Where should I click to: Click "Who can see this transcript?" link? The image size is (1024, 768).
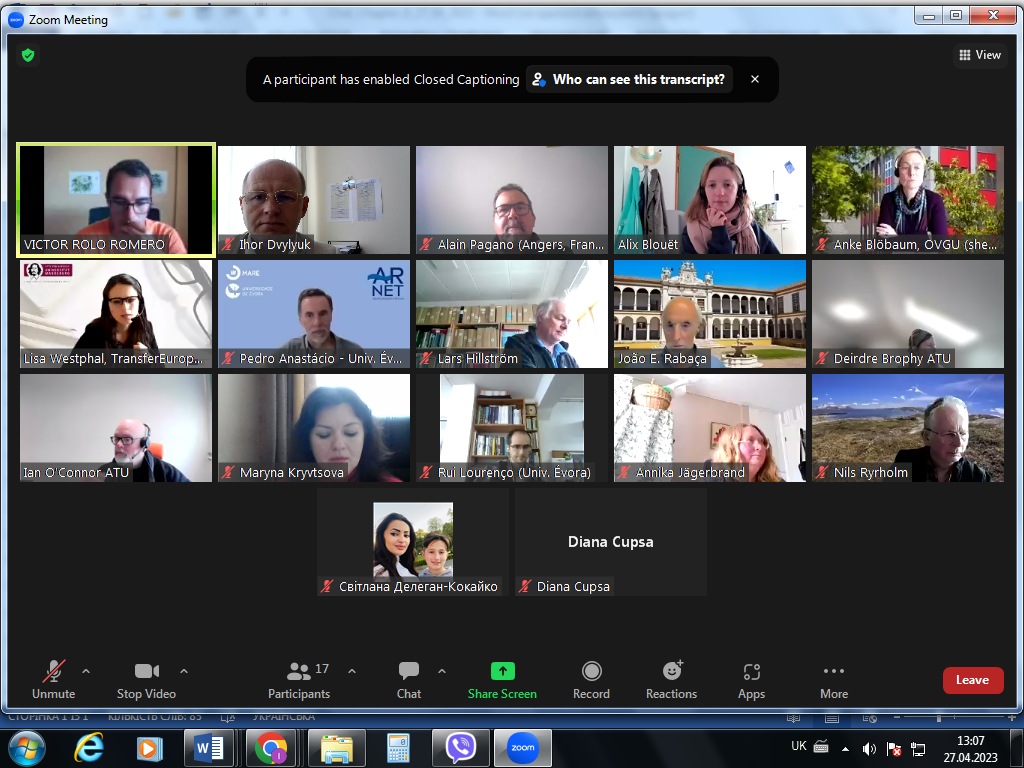(x=630, y=79)
